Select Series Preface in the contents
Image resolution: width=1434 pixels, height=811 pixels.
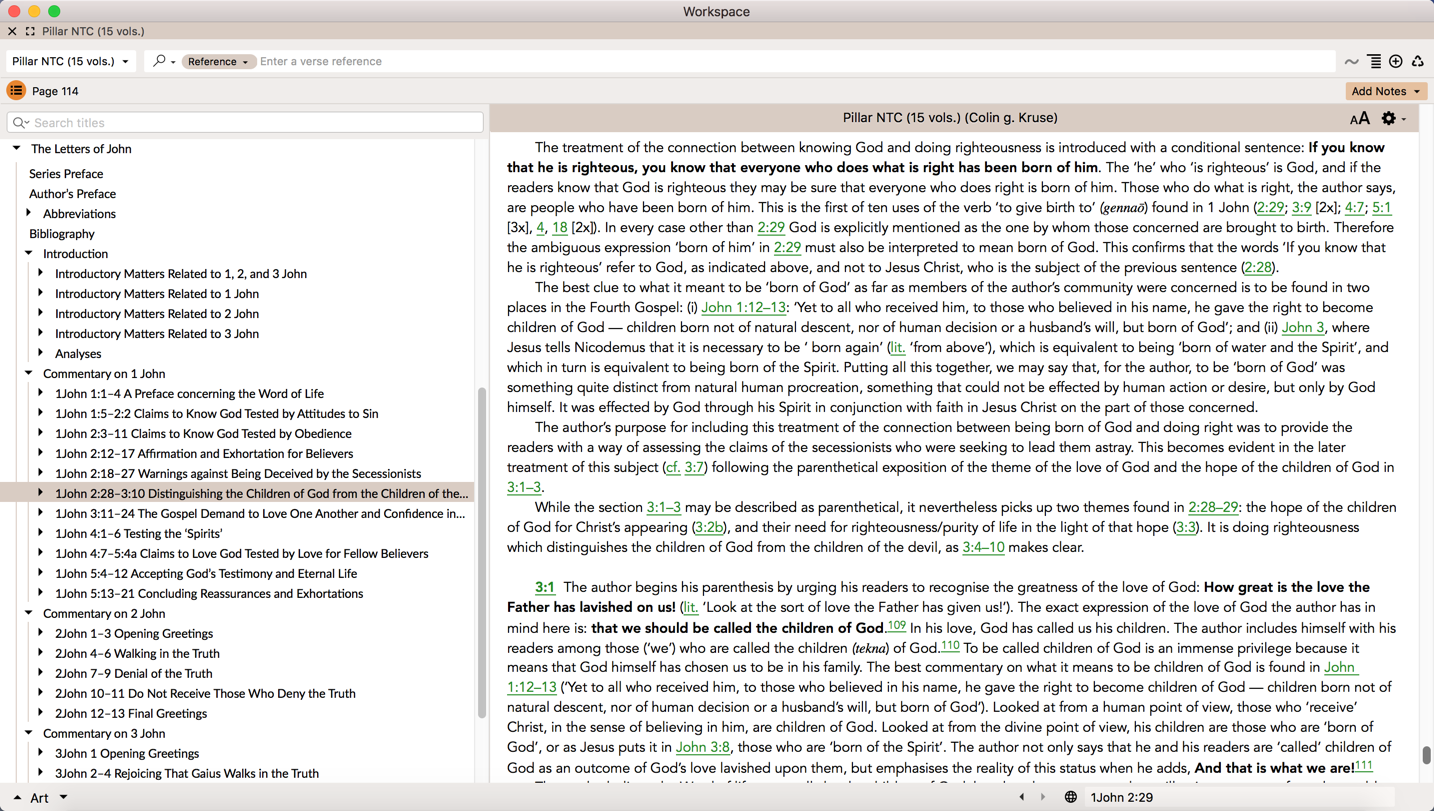click(x=66, y=174)
